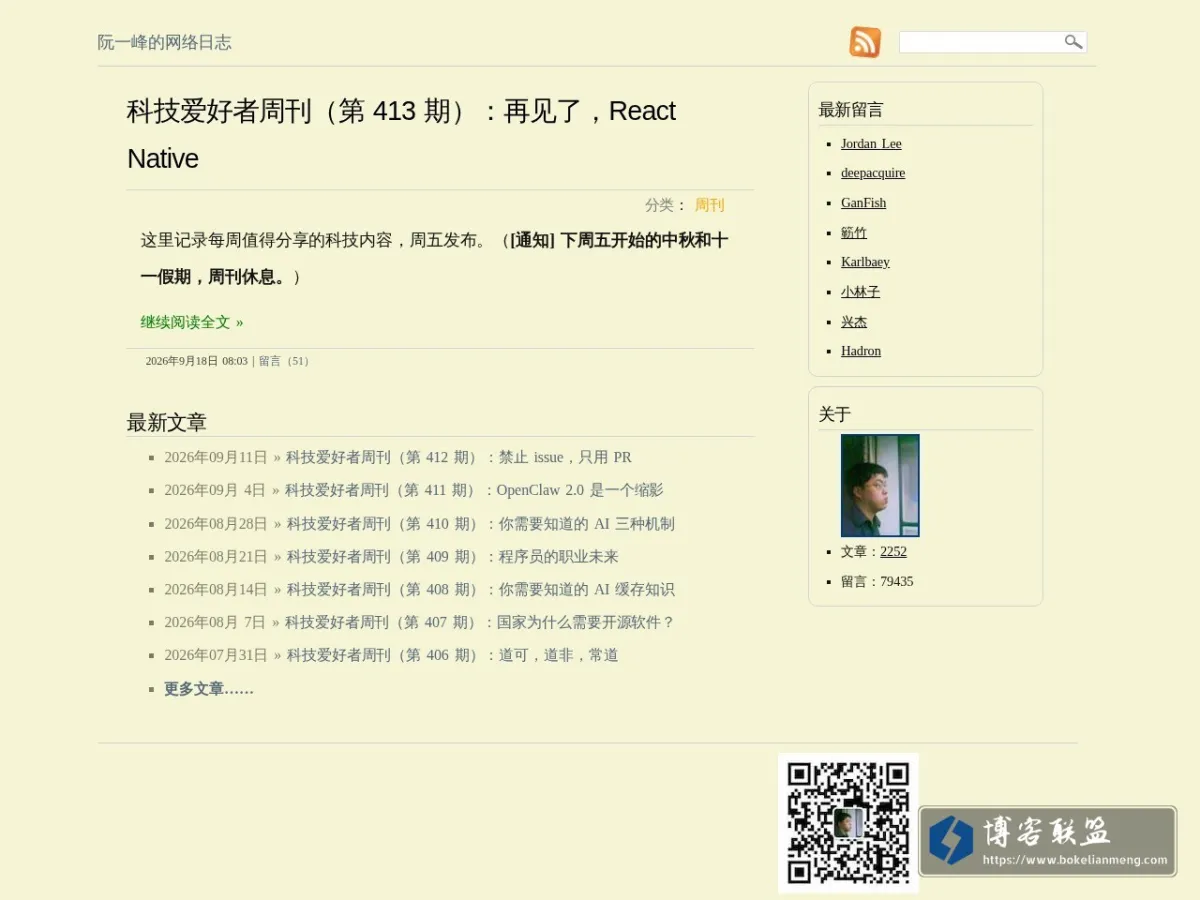Click the 更多文章…… link
1200x900 pixels.
(209, 689)
